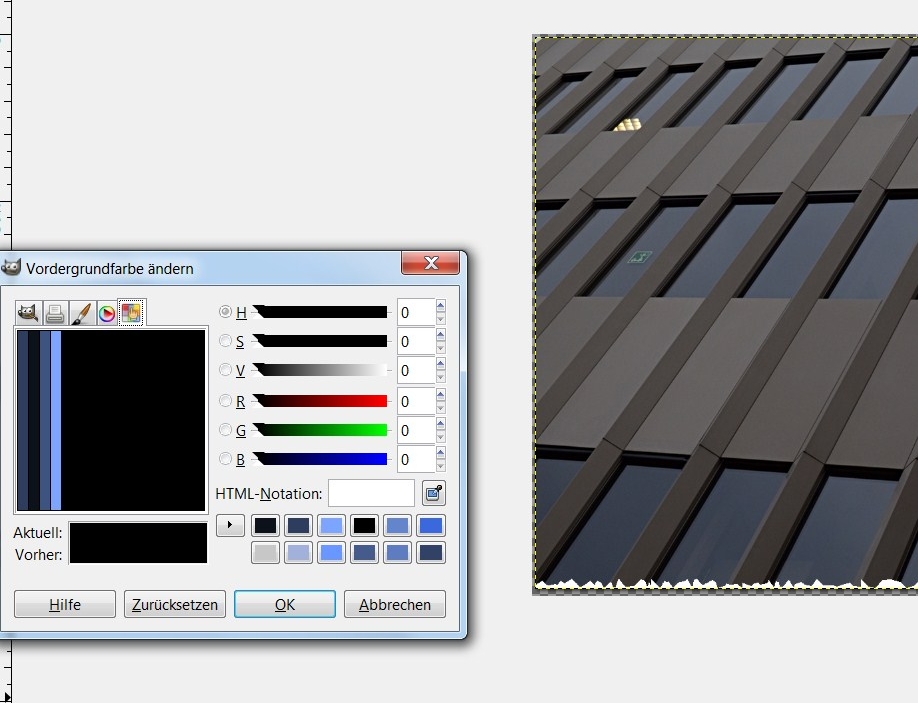The height and width of the screenshot is (703, 918).
Task: Increase B value with up arrow
Action: 440,452
